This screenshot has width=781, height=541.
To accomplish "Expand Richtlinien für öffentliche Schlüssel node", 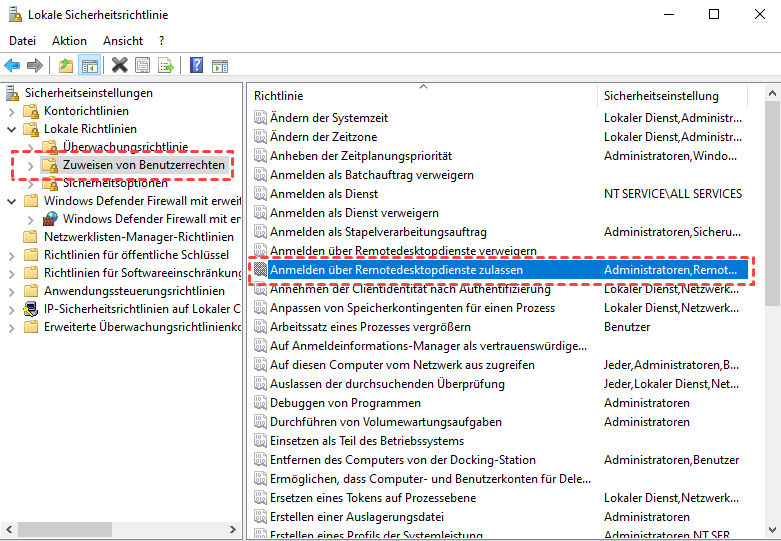I will point(11,255).
